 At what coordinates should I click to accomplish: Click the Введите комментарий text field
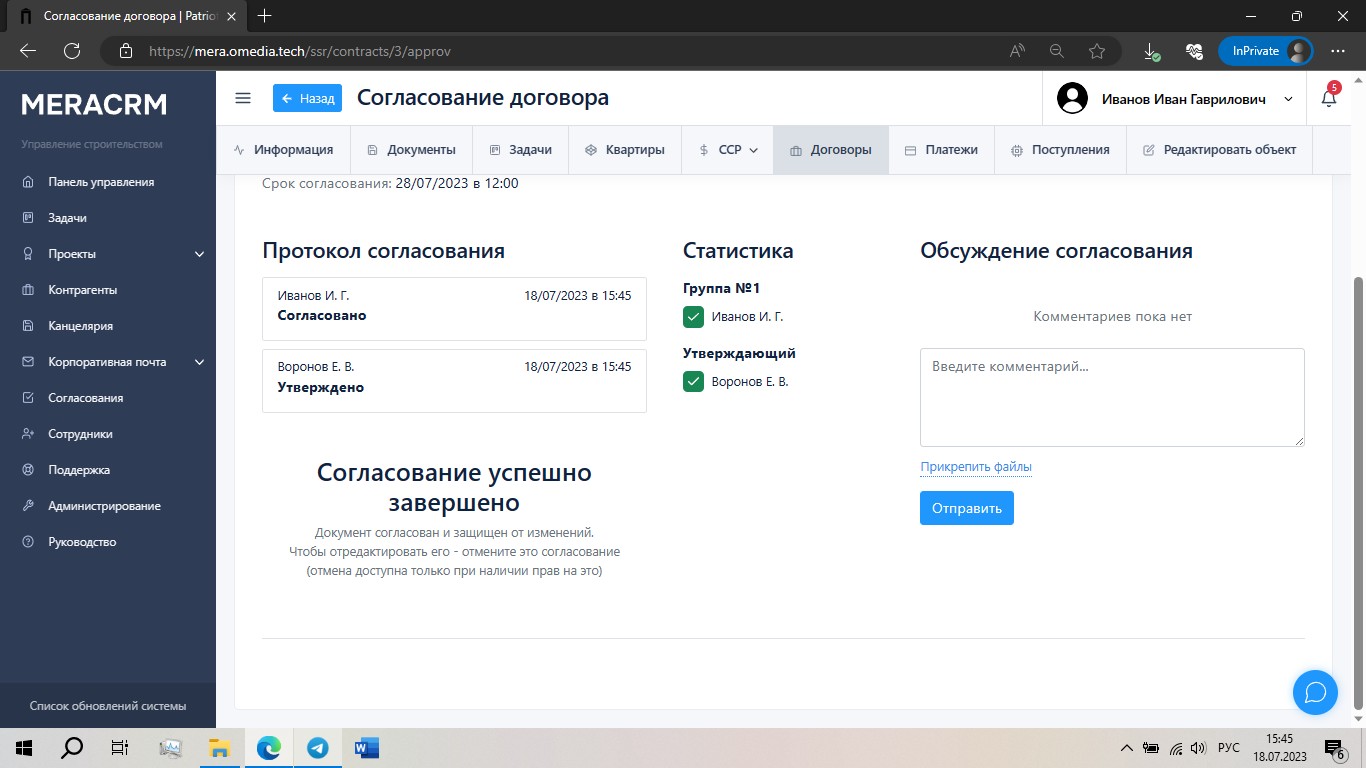tap(1111, 397)
